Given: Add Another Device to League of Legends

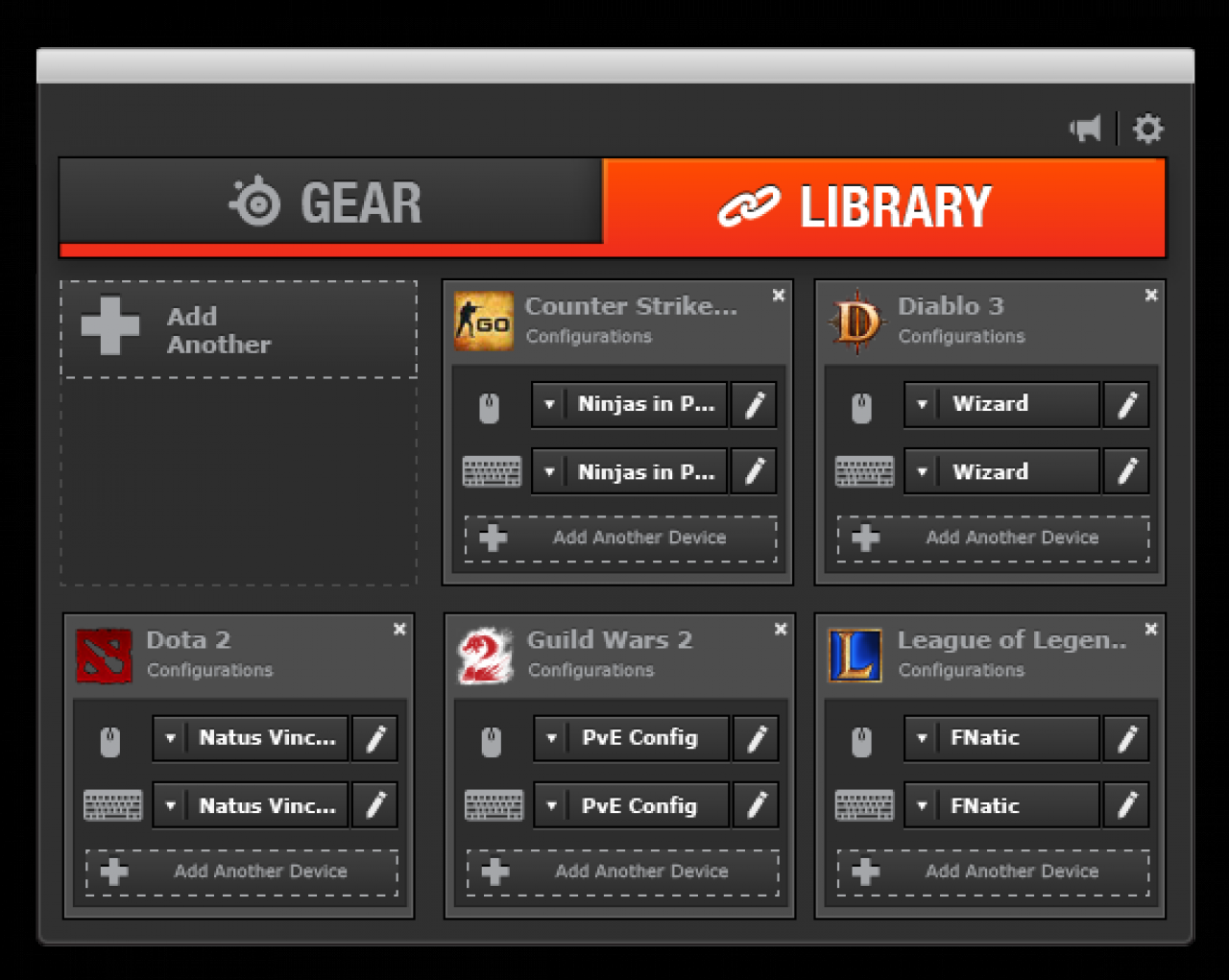Looking at the screenshot, I should 994,872.
